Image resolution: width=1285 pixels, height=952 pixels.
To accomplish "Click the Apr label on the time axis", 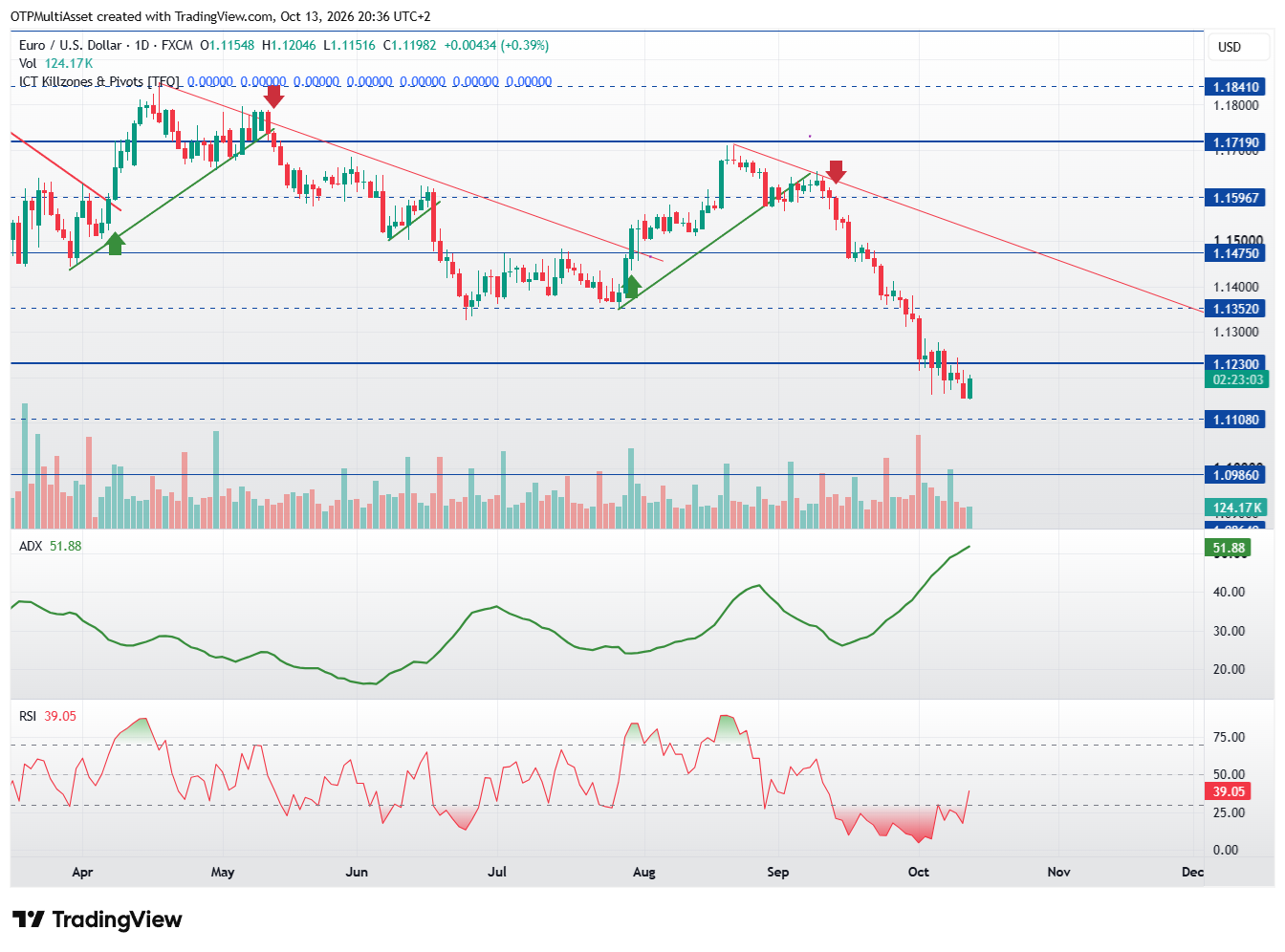I will pyautogui.click(x=82, y=872).
